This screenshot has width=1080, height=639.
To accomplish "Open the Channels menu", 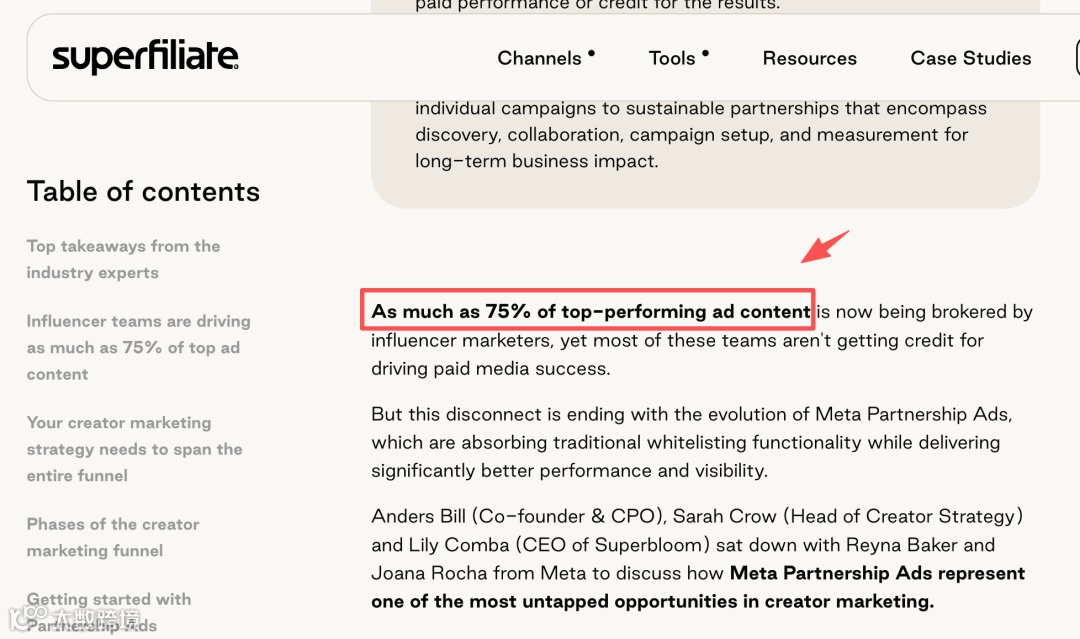I will pos(539,58).
